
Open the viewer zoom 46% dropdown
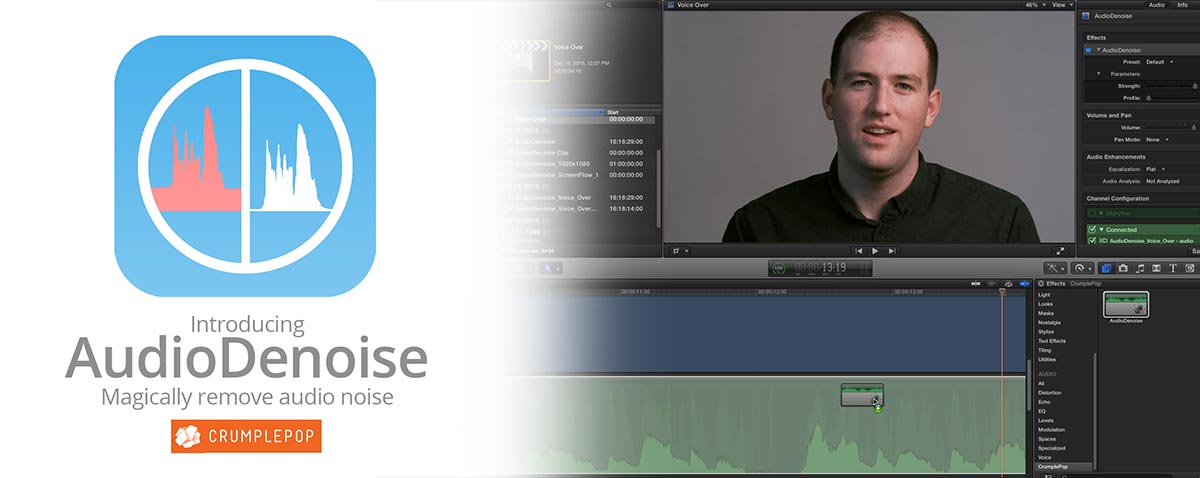tap(1034, 5)
